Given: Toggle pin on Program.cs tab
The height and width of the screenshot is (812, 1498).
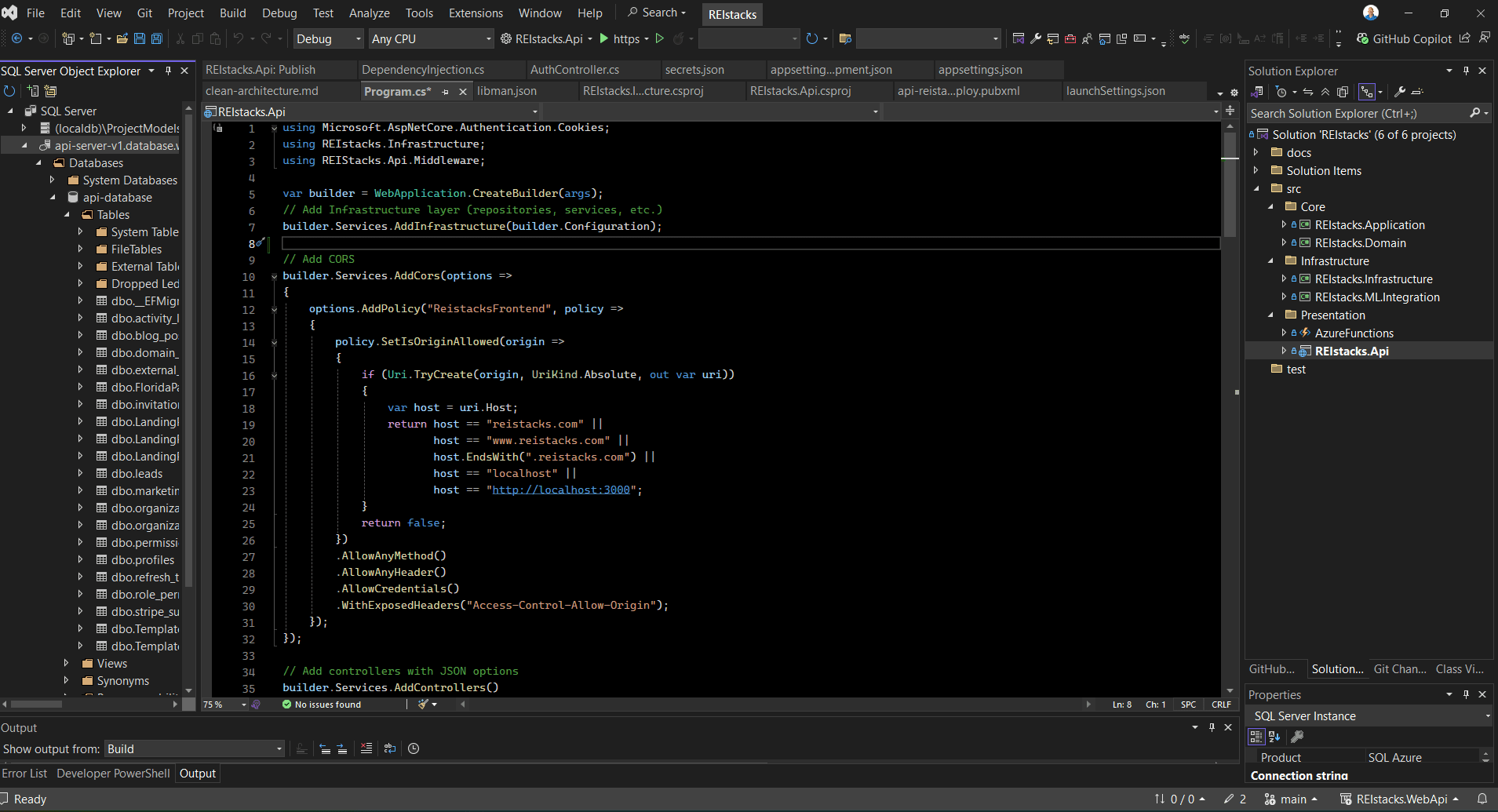Looking at the screenshot, I should pos(445,92).
